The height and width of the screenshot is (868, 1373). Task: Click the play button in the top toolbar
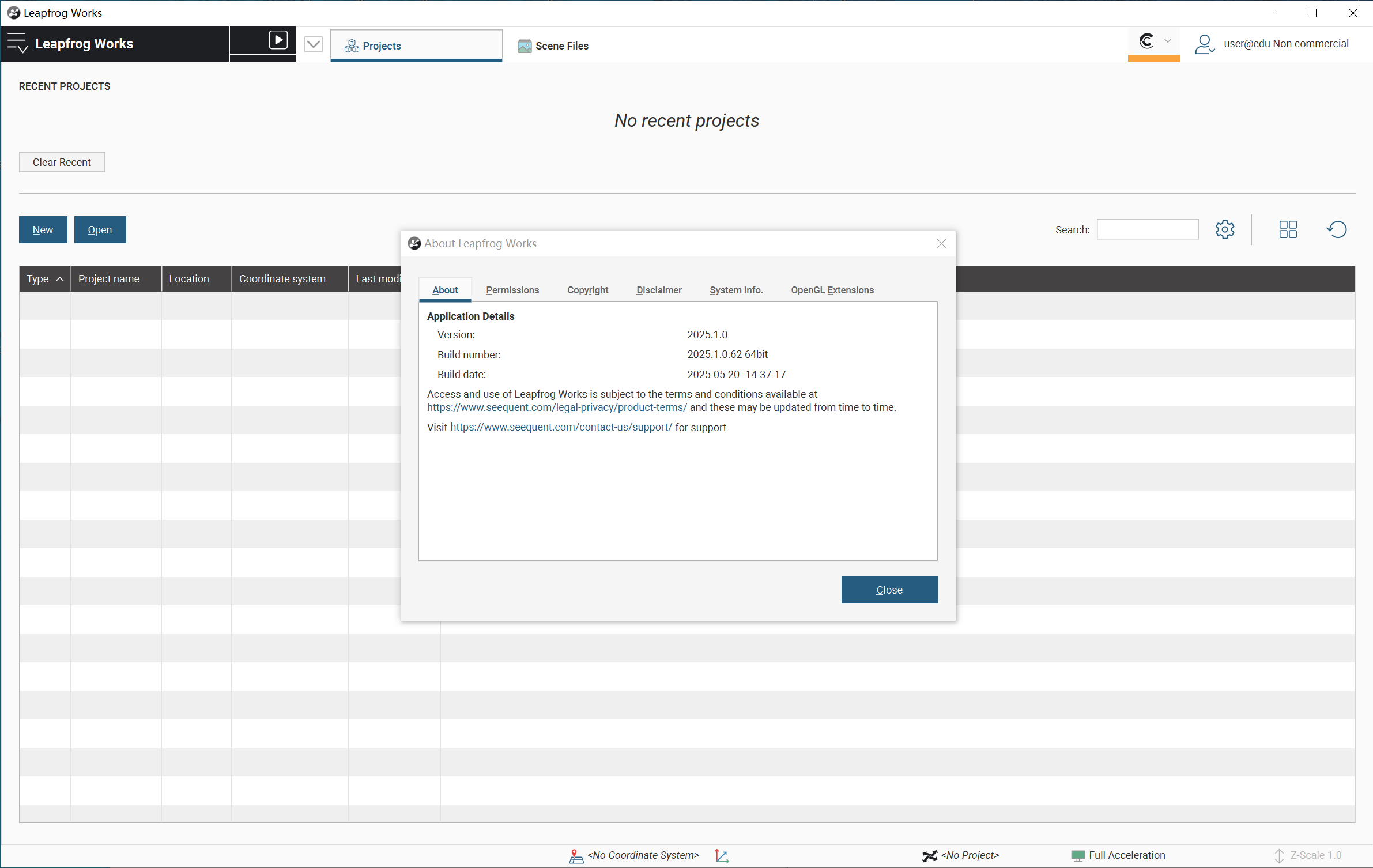pos(278,40)
